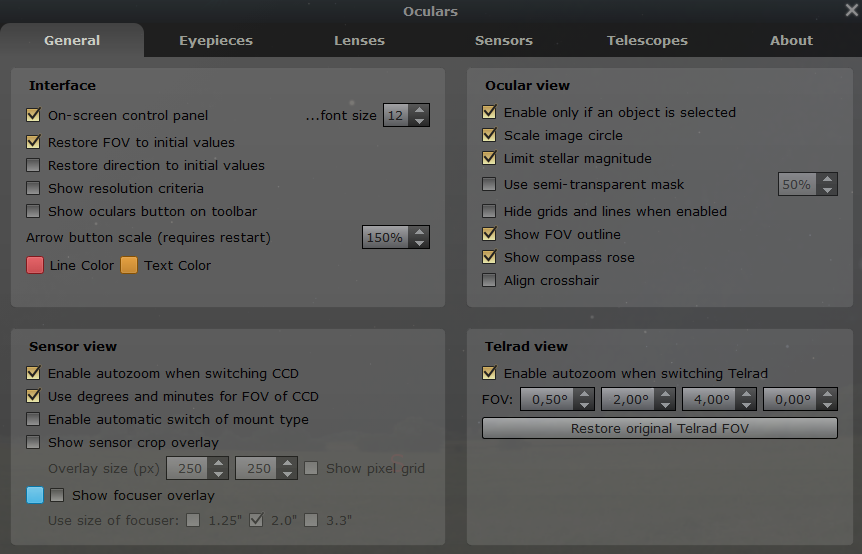Switch to the Eyepieces tab
Image resolution: width=862 pixels, height=554 pixels.
coord(216,41)
